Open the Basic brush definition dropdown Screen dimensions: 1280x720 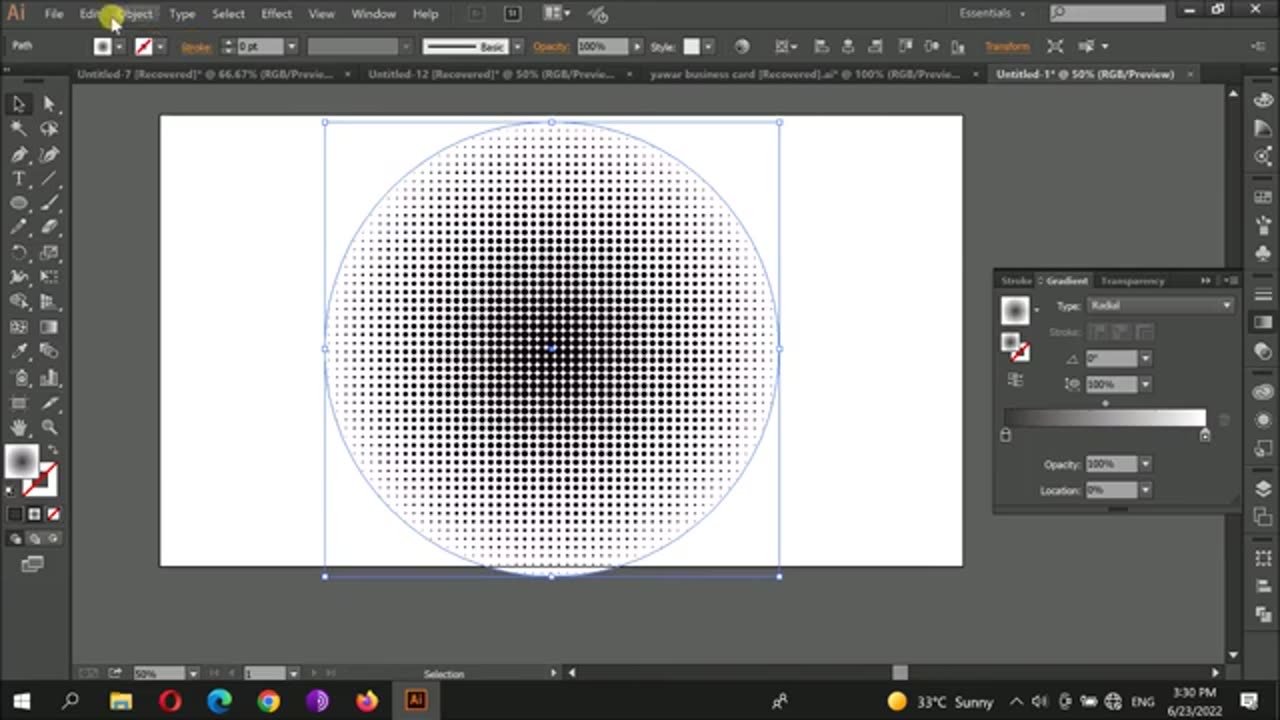pyautogui.click(x=517, y=46)
